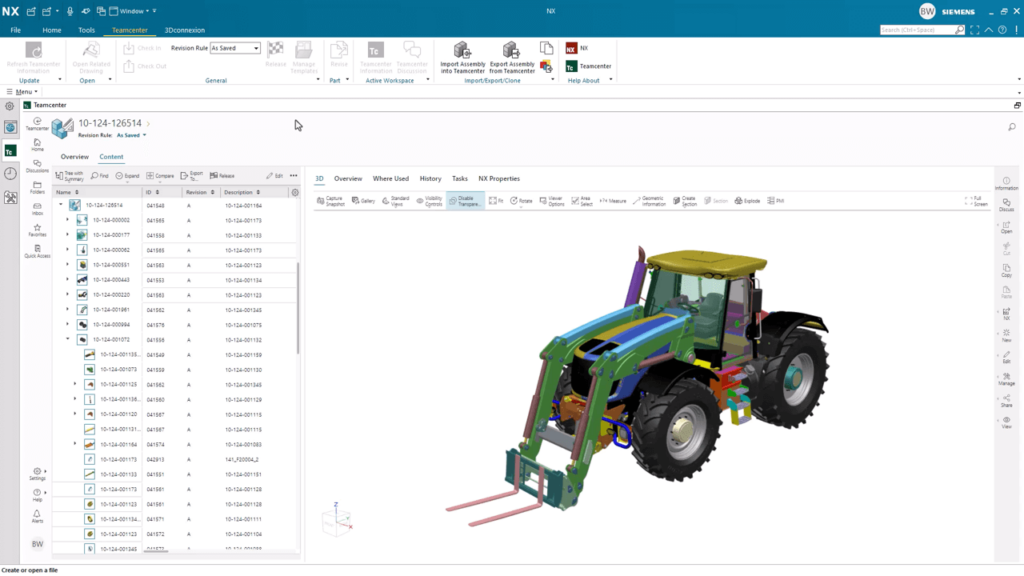The width and height of the screenshot is (1024, 576).
Task: Select the Capture Snapshot tool
Action: (331, 200)
